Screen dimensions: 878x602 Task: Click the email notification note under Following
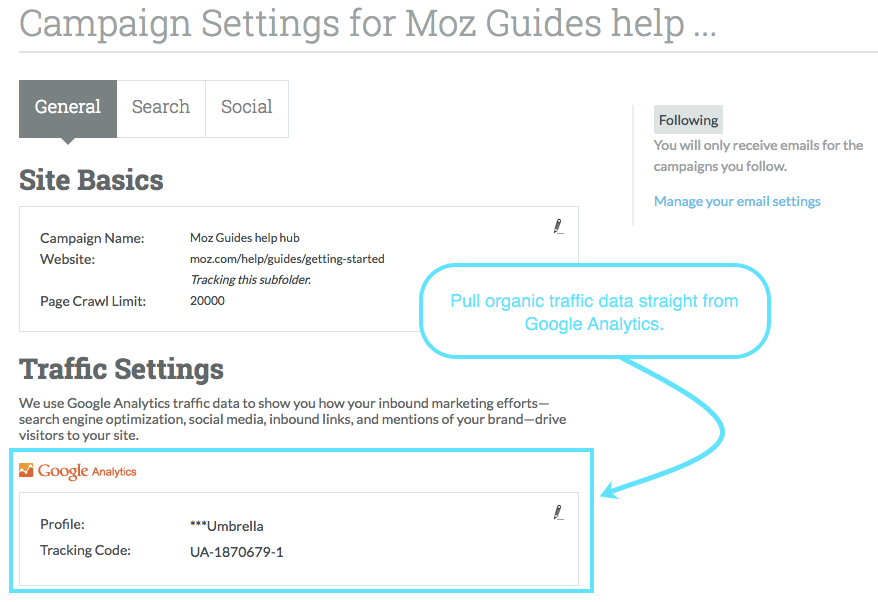pos(758,156)
